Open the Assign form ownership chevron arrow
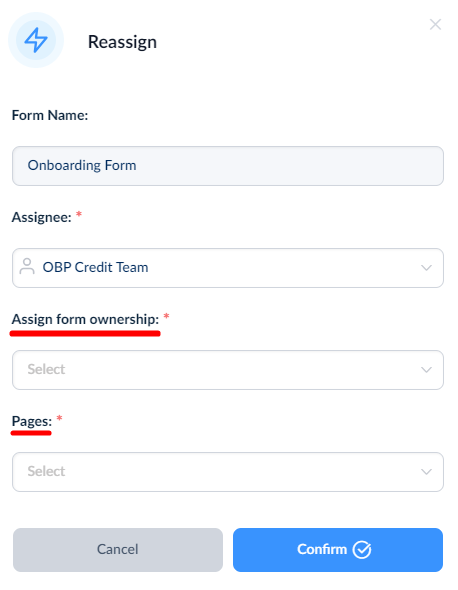The image size is (458, 590). (x=426, y=370)
